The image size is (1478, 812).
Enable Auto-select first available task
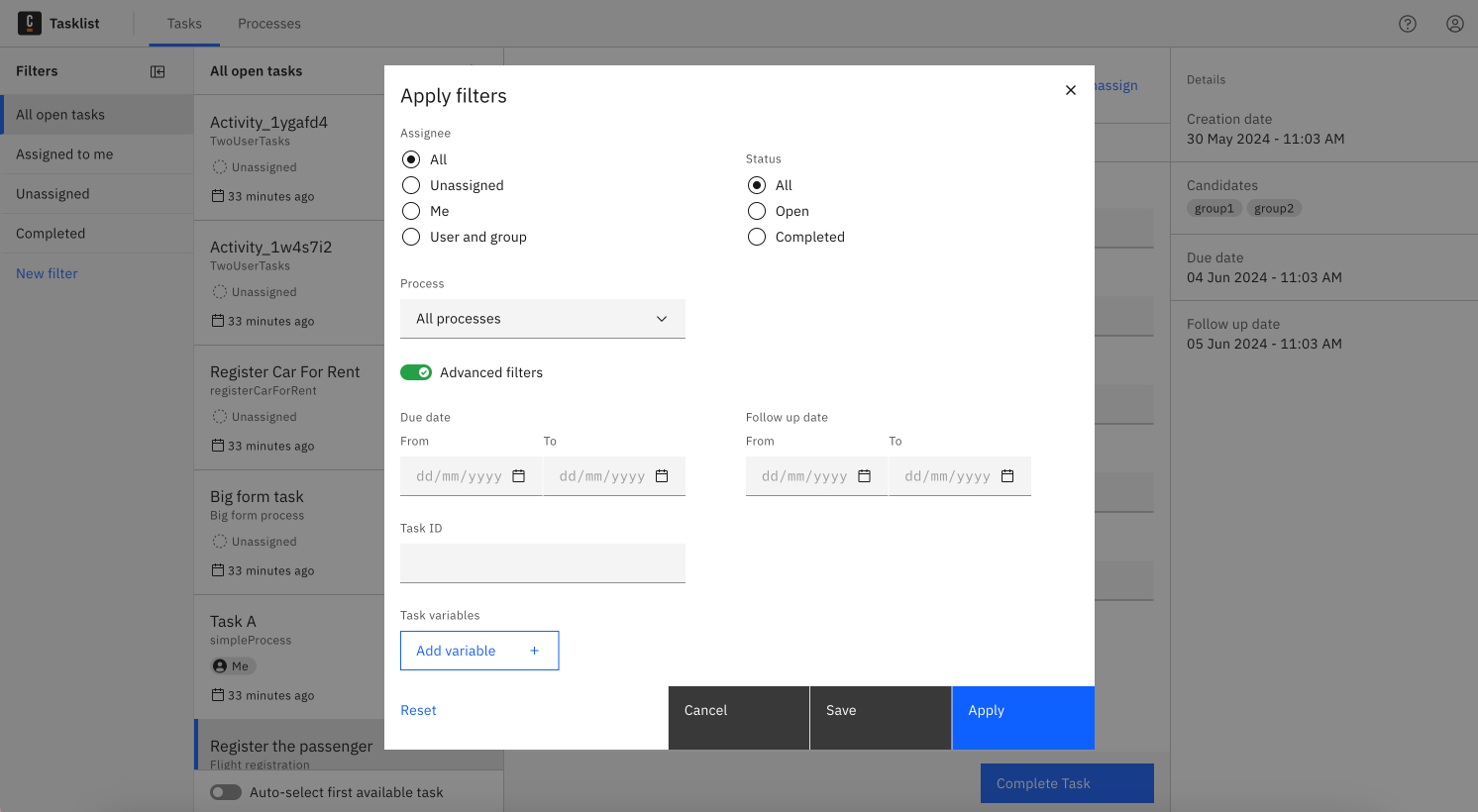226,792
